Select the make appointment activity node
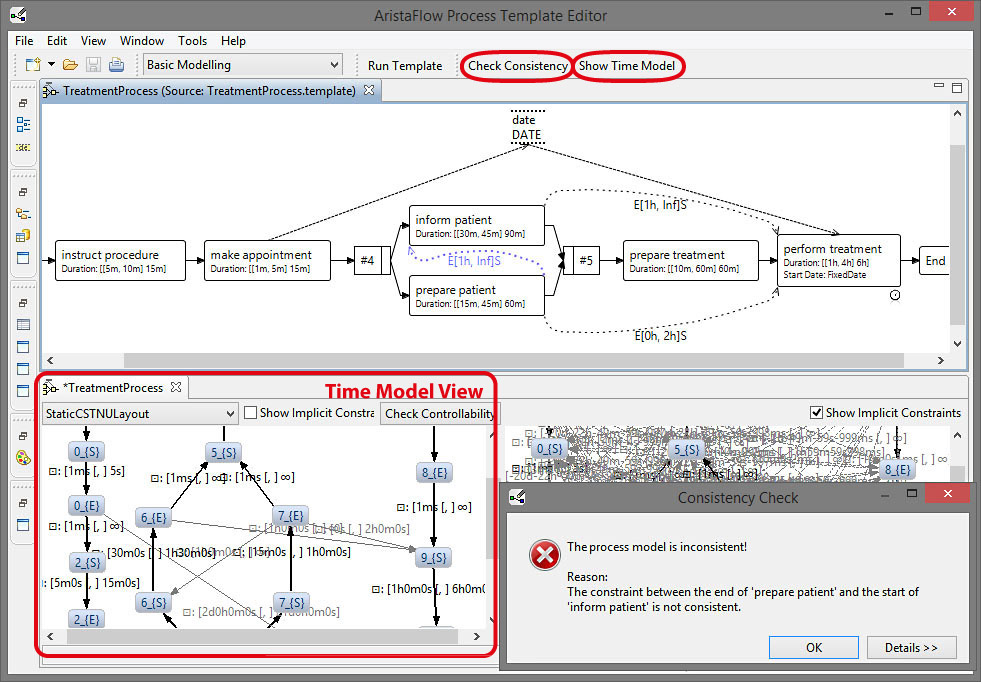Screen dimensions: 981x682 (x=267, y=260)
